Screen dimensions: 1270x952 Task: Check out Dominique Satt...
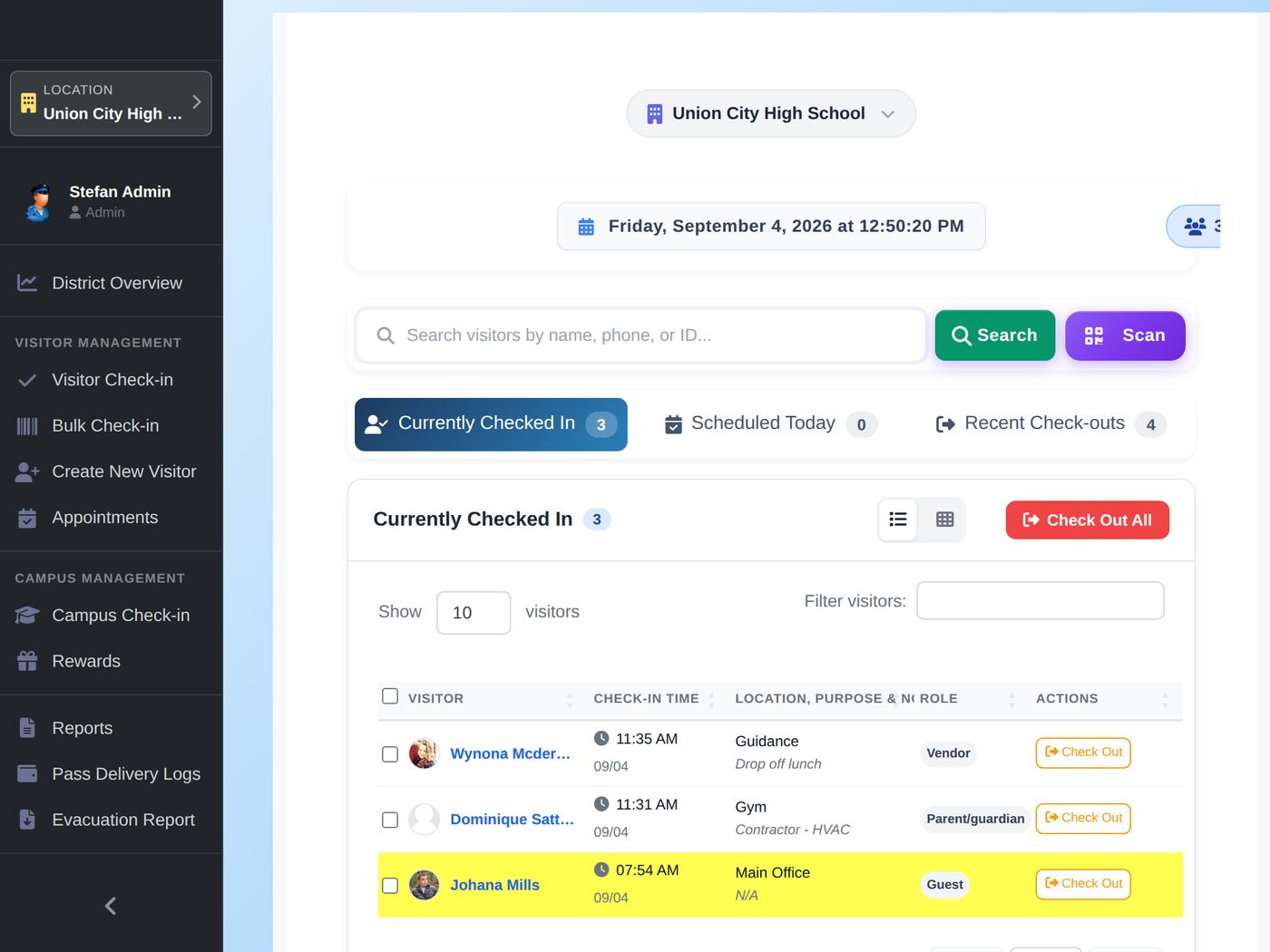[1083, 819]
